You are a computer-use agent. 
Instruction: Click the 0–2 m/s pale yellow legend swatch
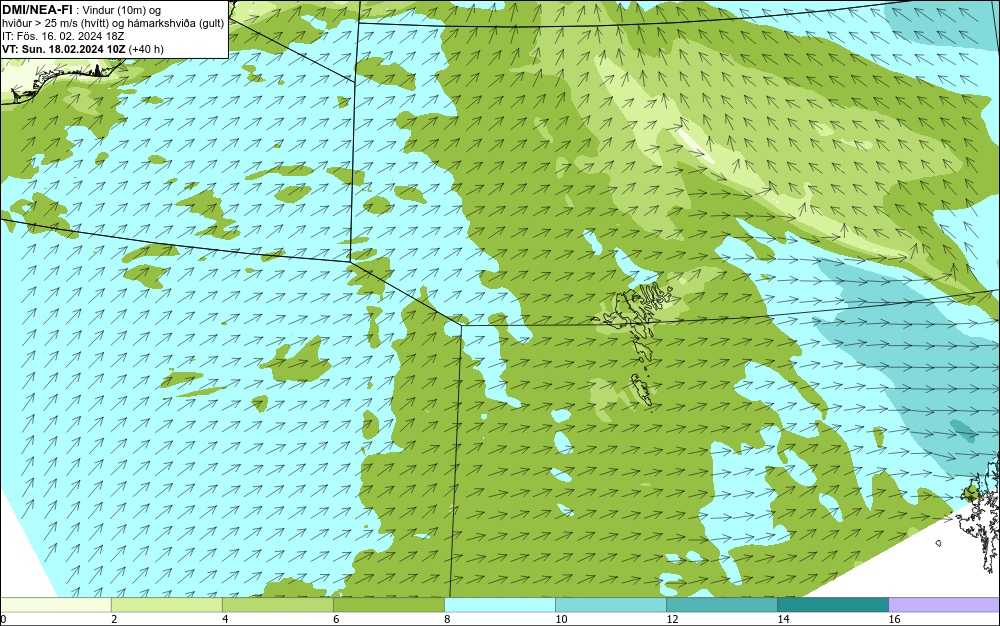pyautogui.click(x=55, y=605)
